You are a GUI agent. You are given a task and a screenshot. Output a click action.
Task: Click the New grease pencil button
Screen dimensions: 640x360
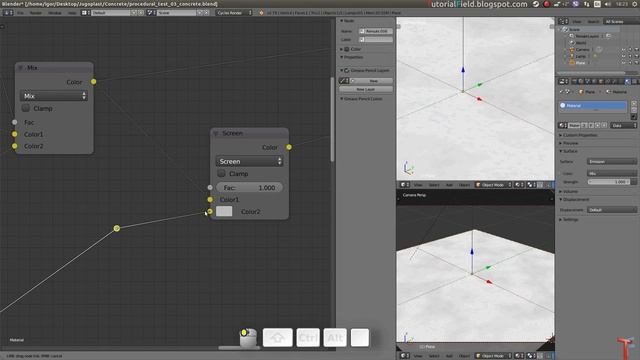click(371, 81)
